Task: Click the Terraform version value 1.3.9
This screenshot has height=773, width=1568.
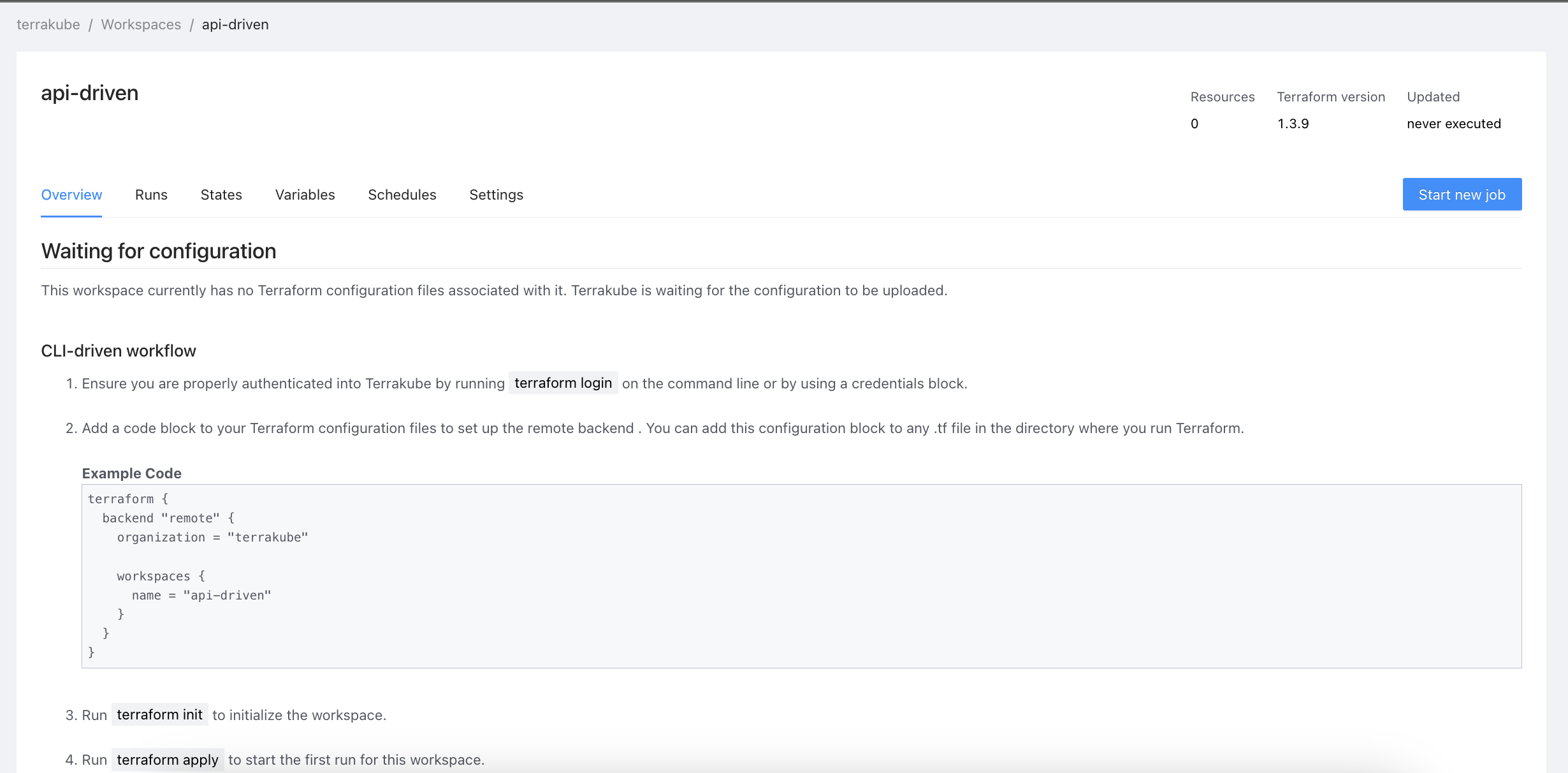Action: tap(1293, 124)
